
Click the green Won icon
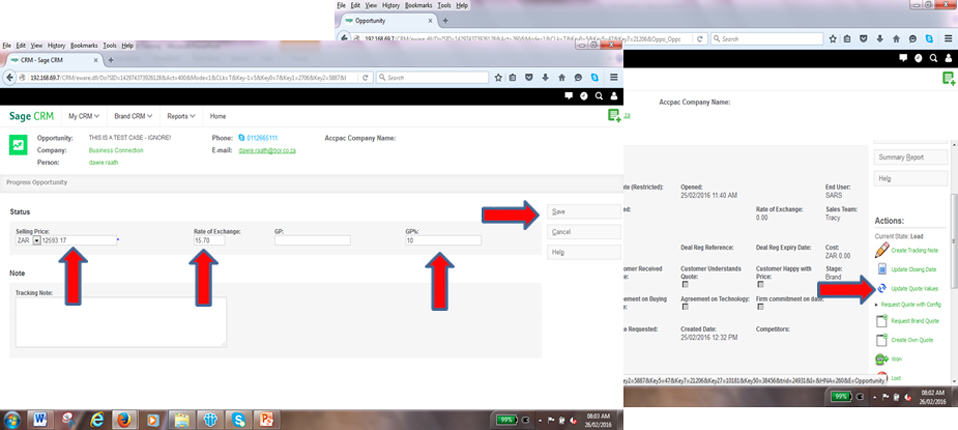tap(882, 359)
